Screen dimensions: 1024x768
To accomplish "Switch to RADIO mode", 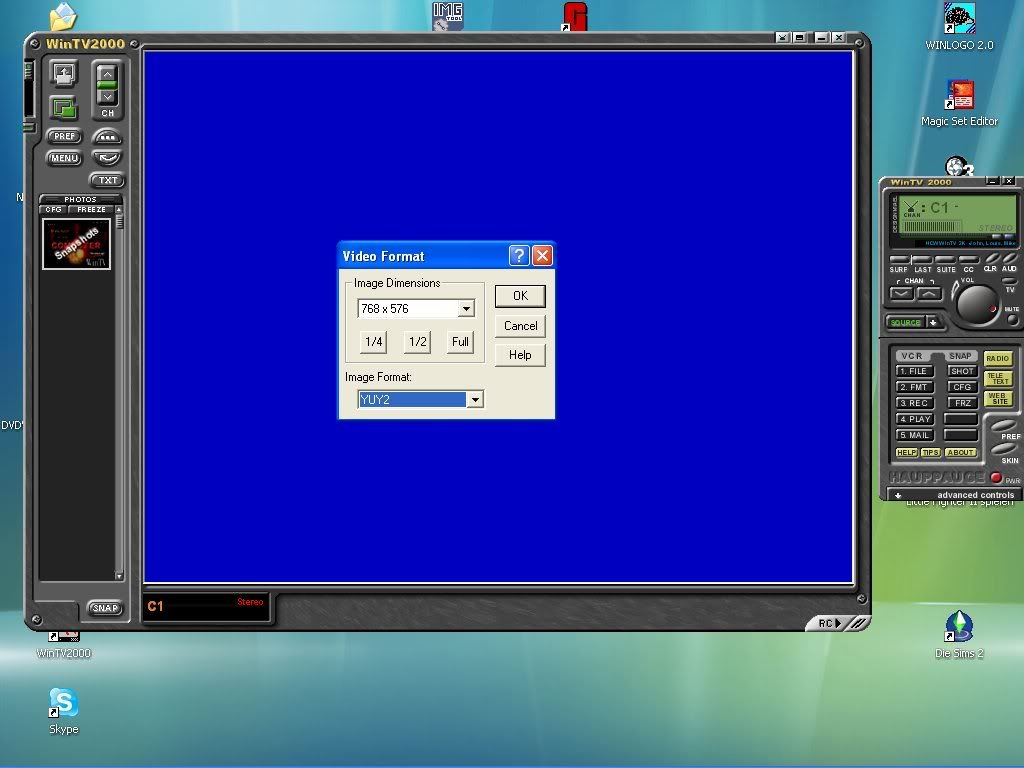I will [998, 359].
